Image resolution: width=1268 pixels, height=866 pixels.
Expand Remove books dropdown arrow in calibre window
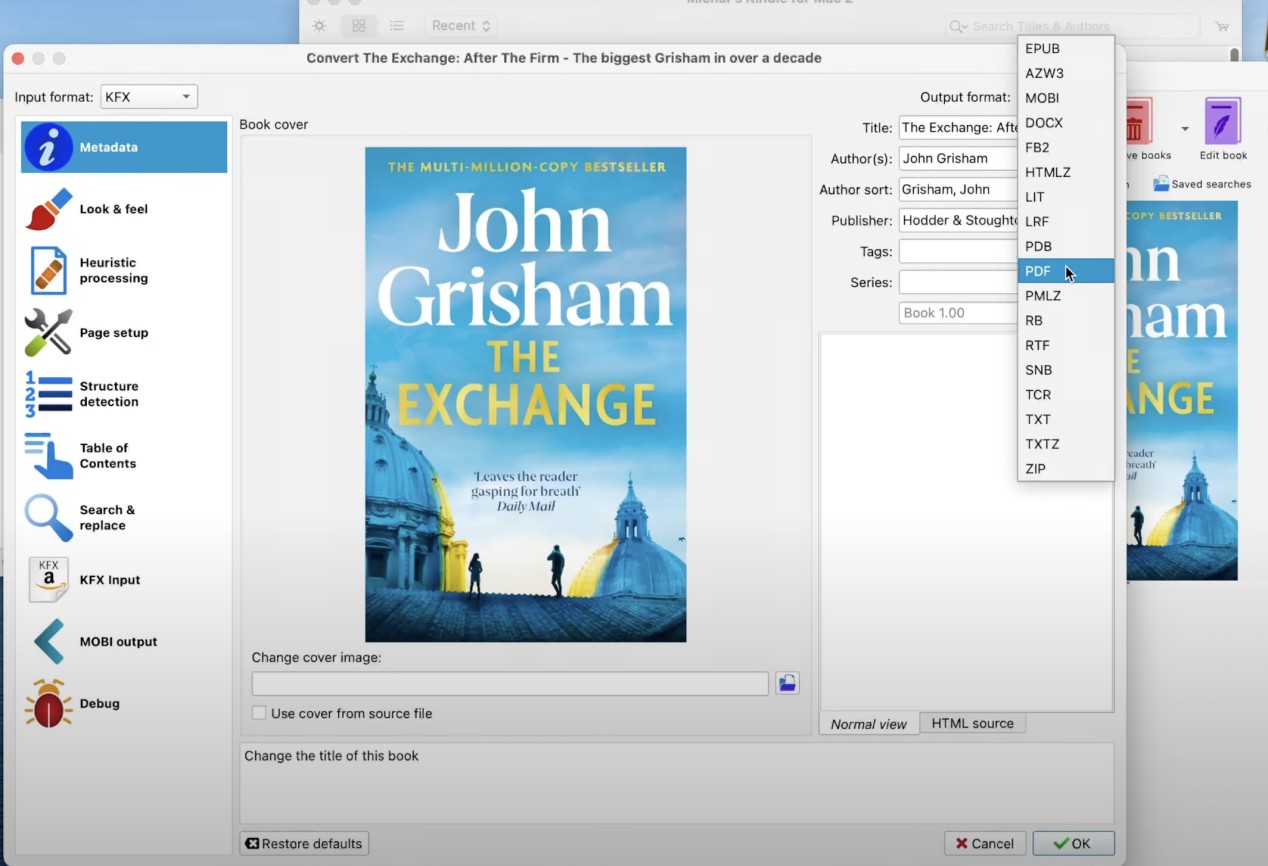(1185, 129)
